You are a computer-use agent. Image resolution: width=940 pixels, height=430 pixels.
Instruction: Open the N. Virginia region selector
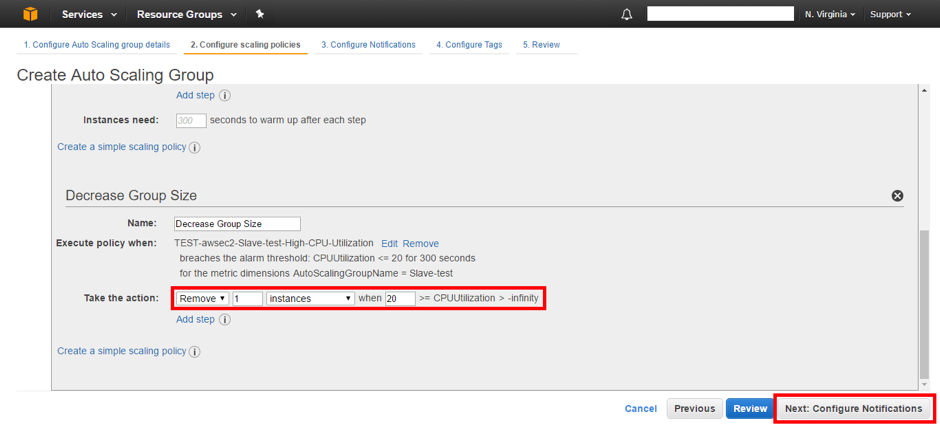tap(829, 14)
